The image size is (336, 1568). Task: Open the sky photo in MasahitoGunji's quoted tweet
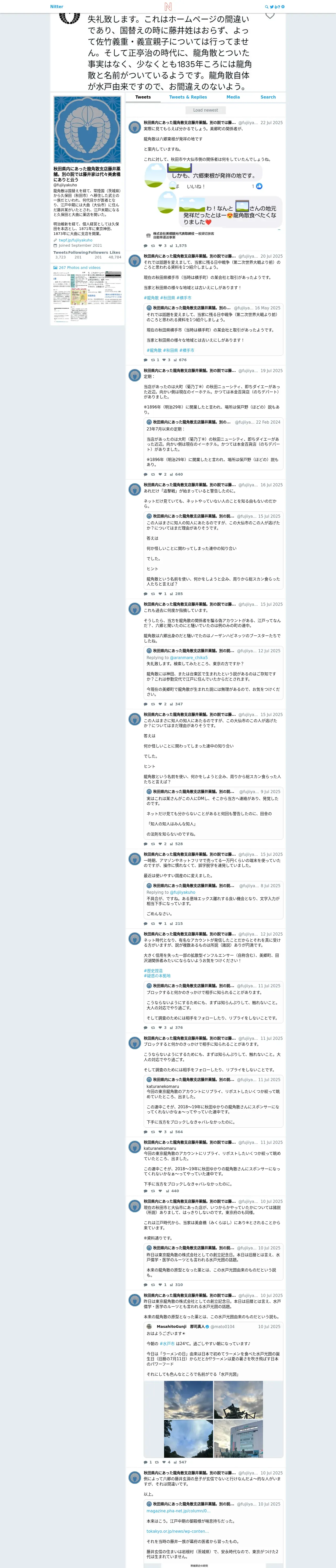point(188,1399)
